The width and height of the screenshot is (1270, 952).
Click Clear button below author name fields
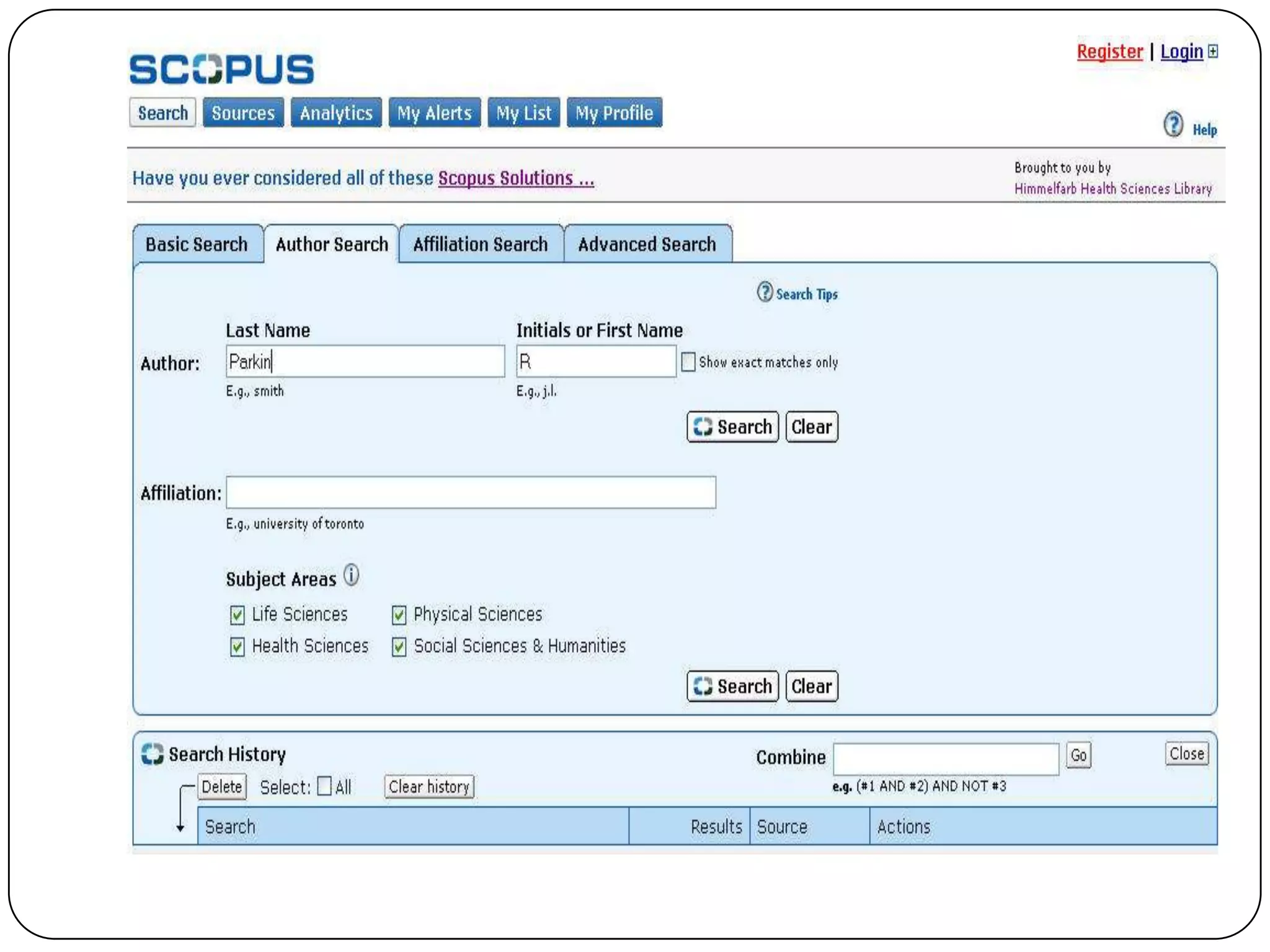point(811,426)
